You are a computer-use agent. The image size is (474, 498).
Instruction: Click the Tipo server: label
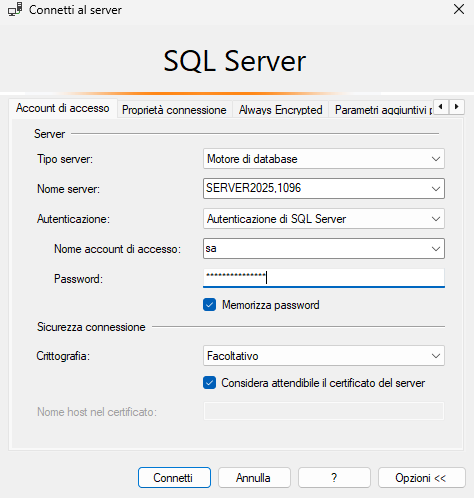65,159
